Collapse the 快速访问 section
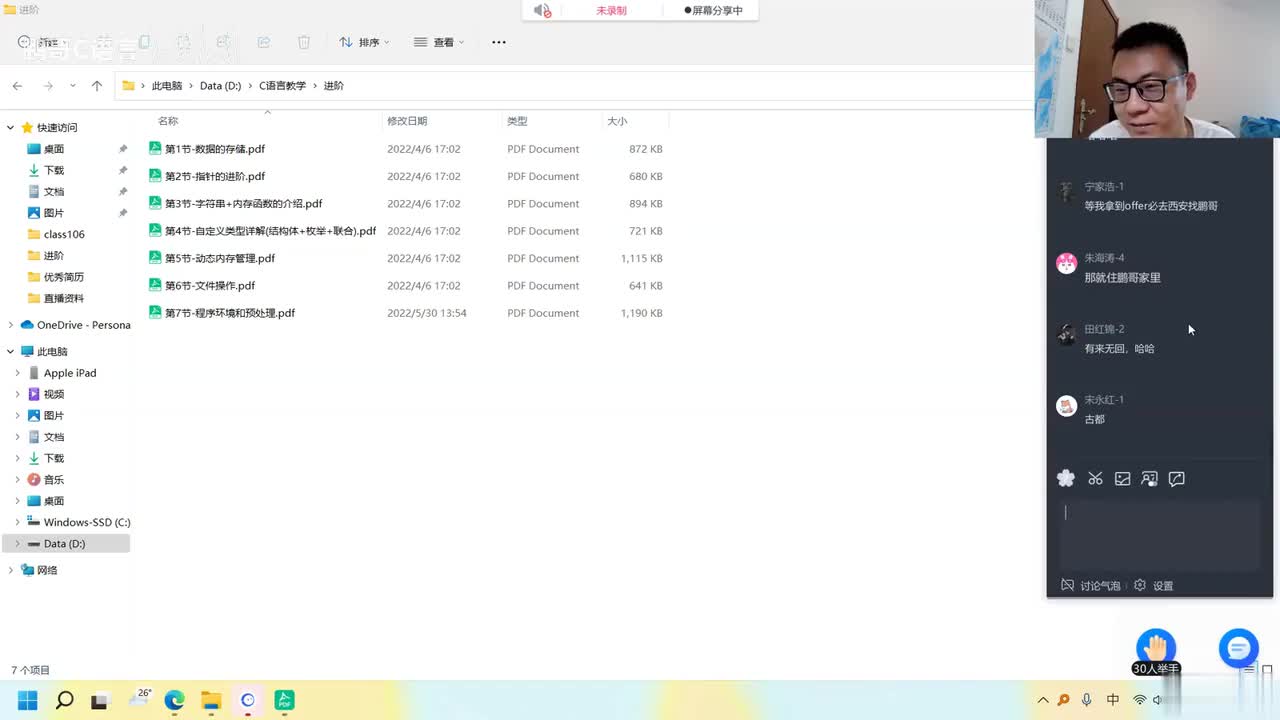Viewport: 1280px width, 720px height. pyautogui.click(x=11, y=128)
